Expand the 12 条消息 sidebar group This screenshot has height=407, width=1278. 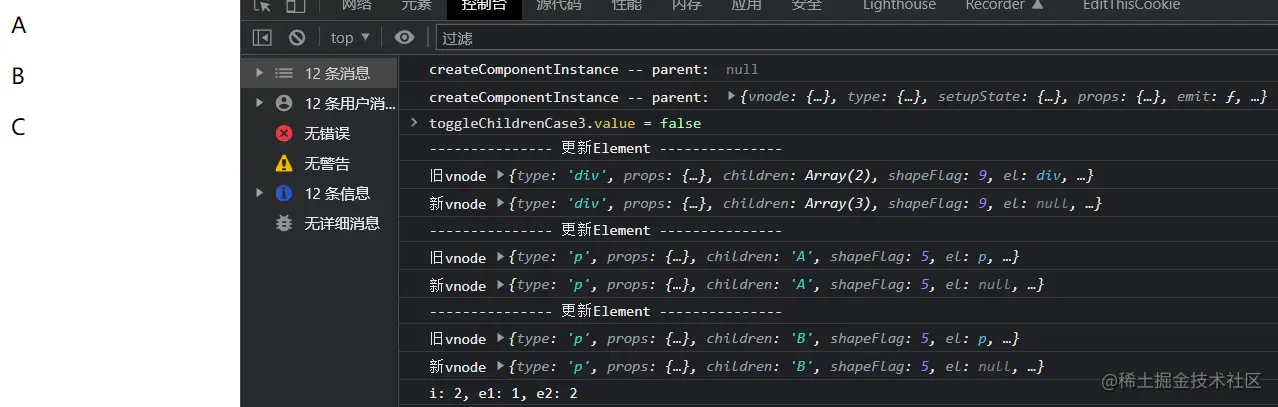click(260, 73)
